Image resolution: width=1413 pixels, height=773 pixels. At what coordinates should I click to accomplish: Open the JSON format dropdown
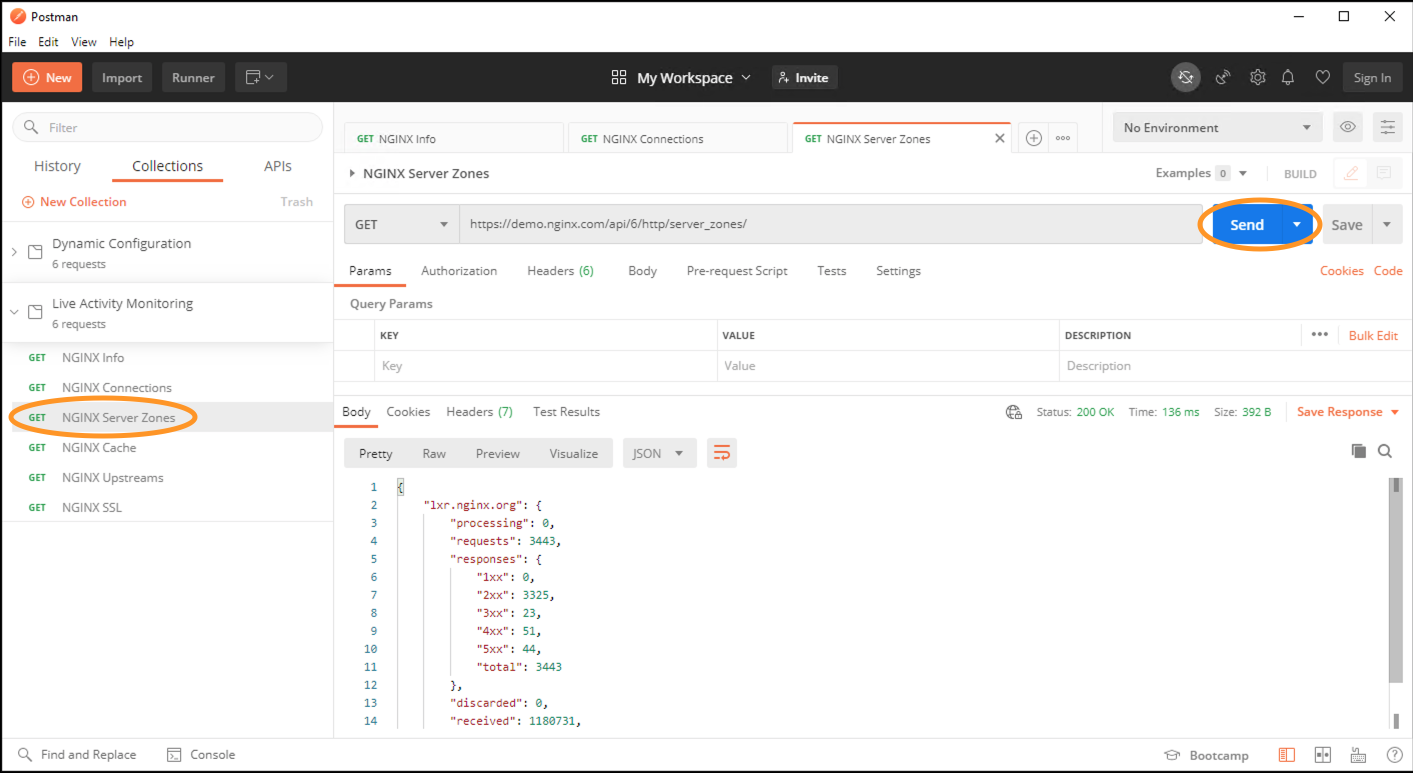click(x=659, y=453)
